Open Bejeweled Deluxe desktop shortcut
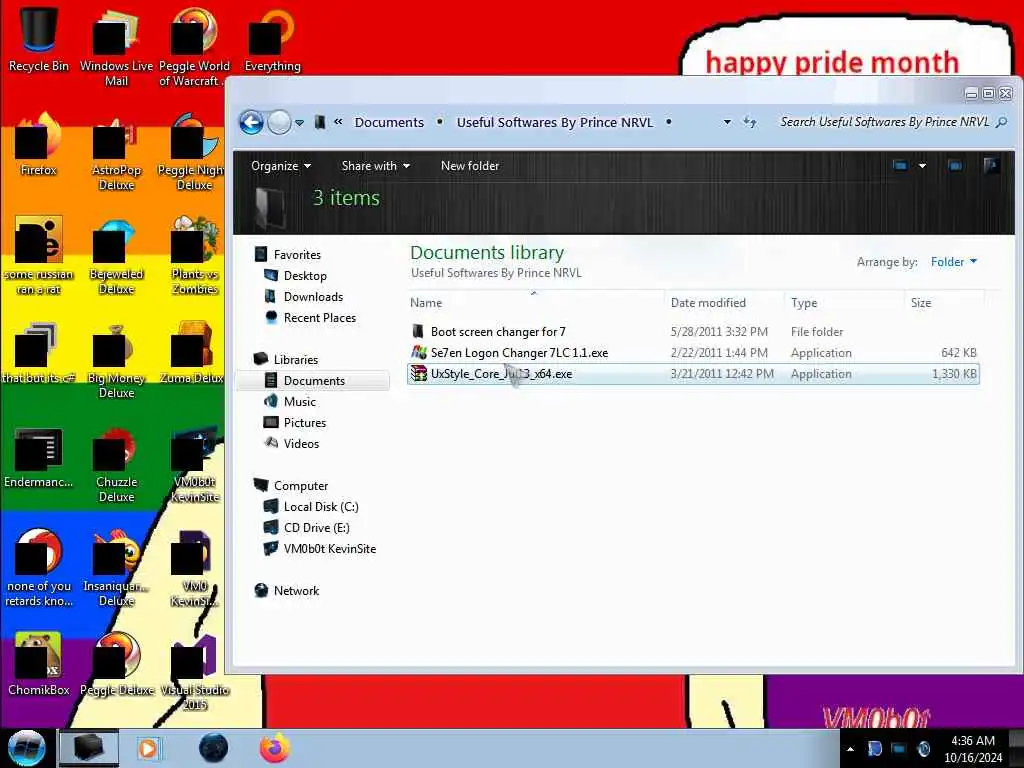Image resolution: width=1024 pixels, height=768 pixels. click(x=116, y=255)
